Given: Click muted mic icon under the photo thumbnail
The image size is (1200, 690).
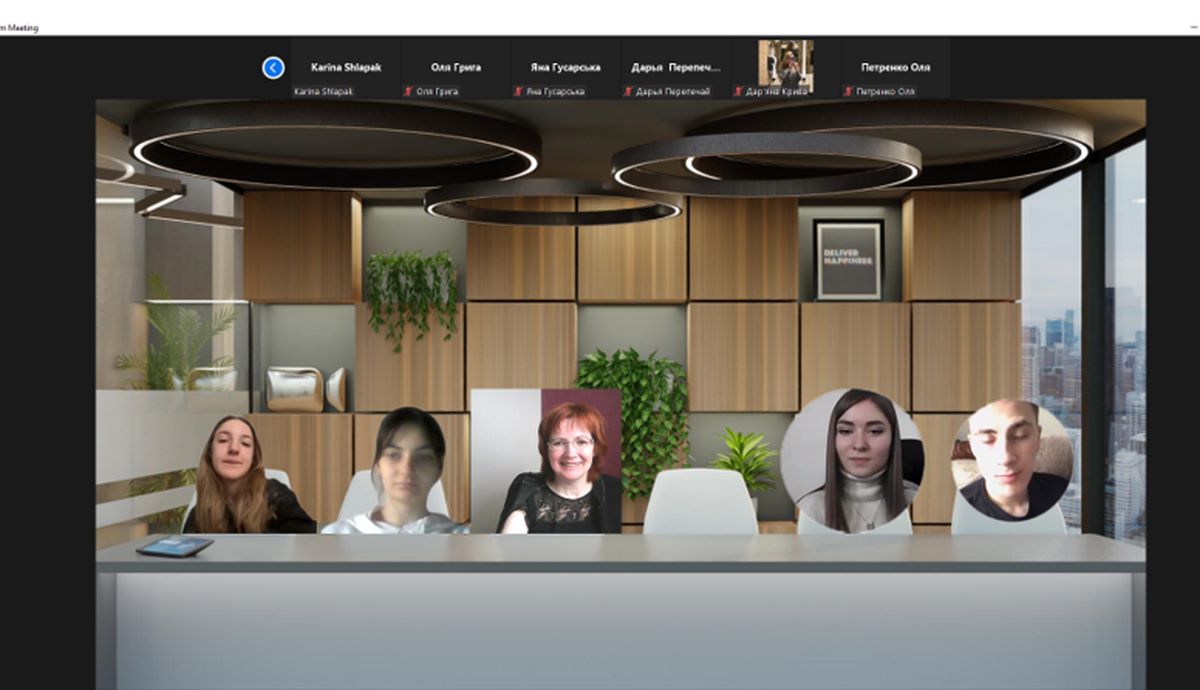Looking at the screenshot, I should 738,91.
